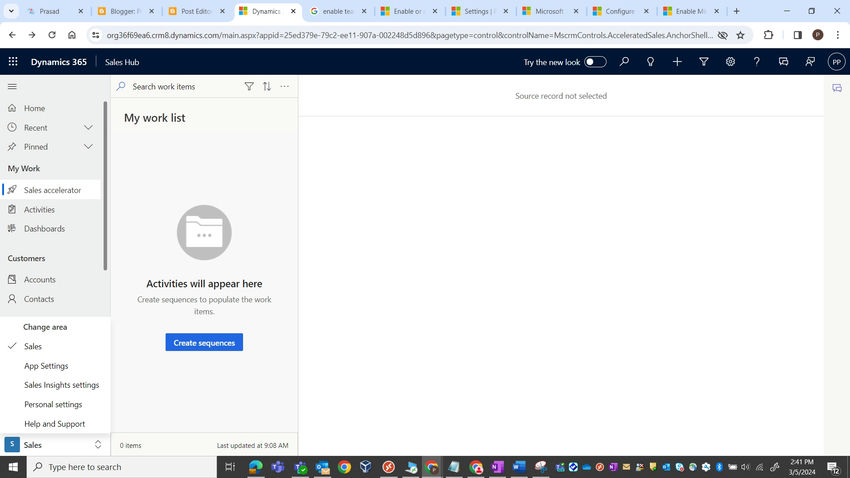The height and width of the screenshot is (478, 850).
Task: Filter work items with funnel icon
Action: (249, 86)
